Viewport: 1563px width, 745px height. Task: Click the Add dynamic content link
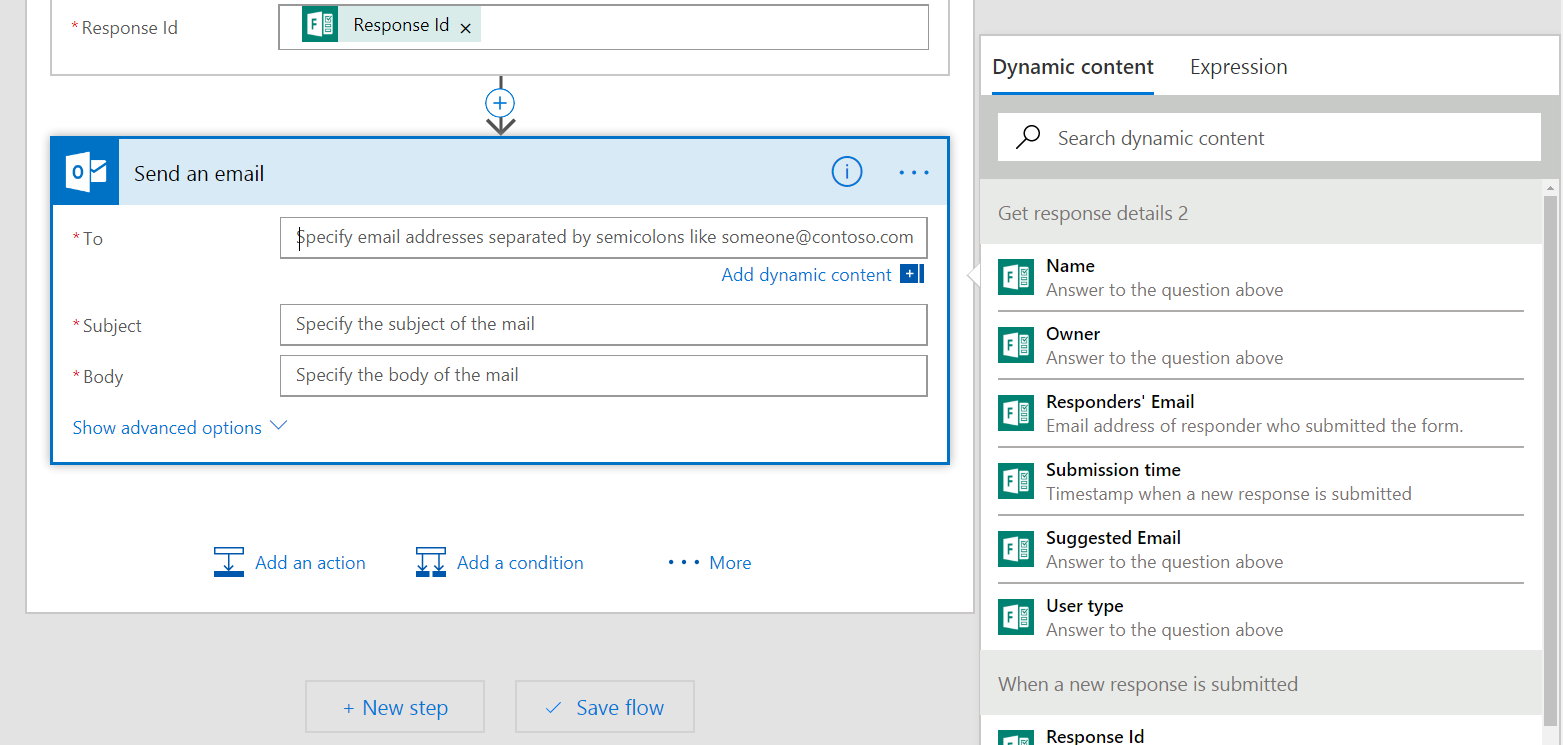(x=806, y=274)
